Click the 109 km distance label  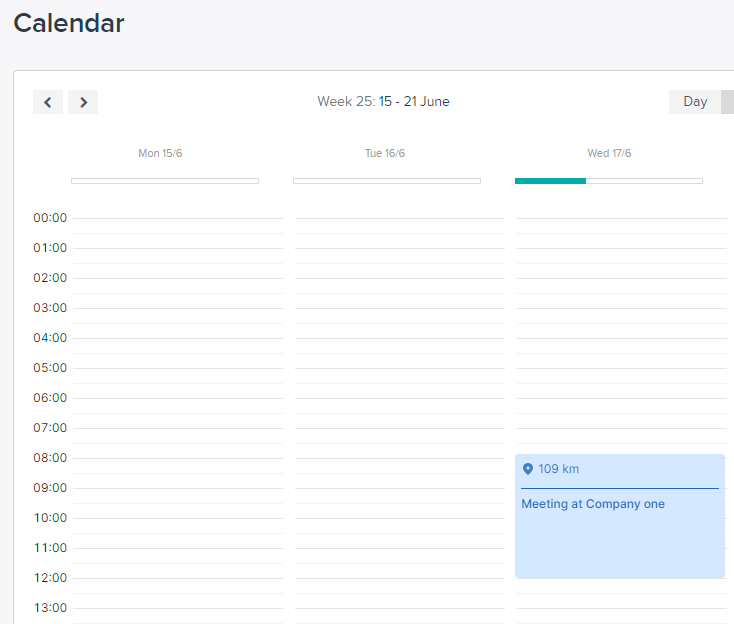[558, 469]
